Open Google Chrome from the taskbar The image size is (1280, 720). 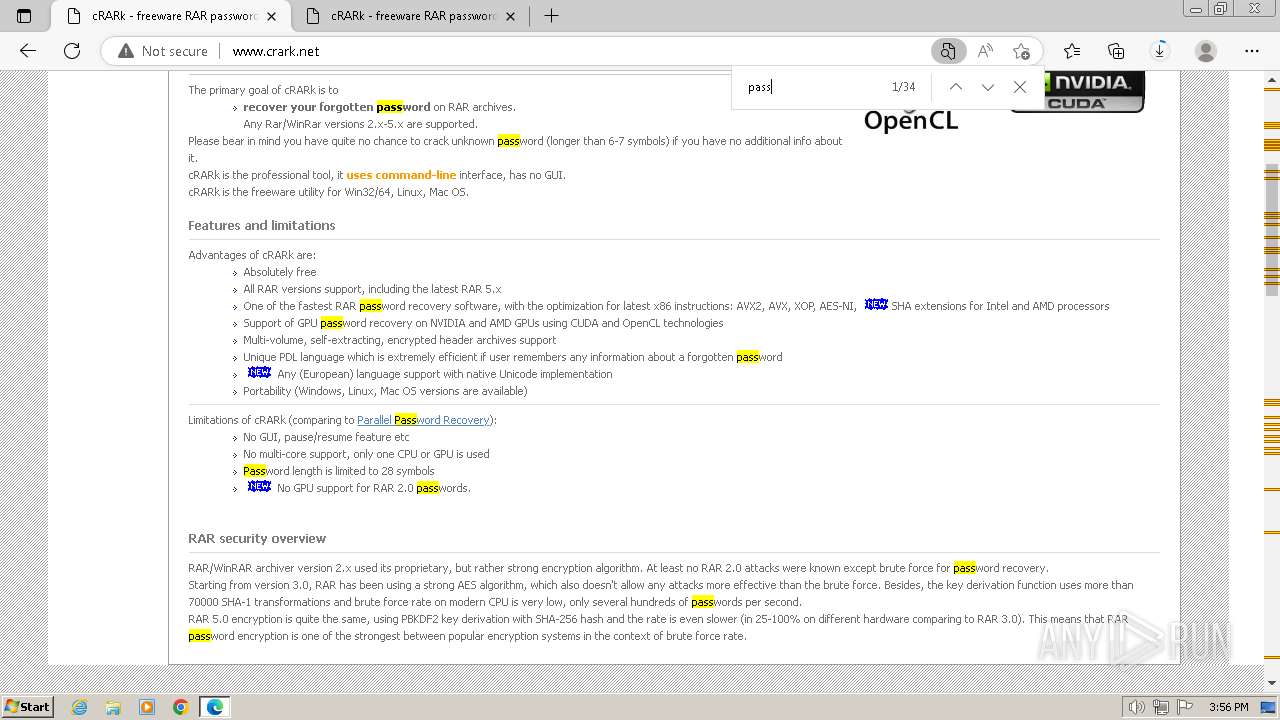point(180,707)
